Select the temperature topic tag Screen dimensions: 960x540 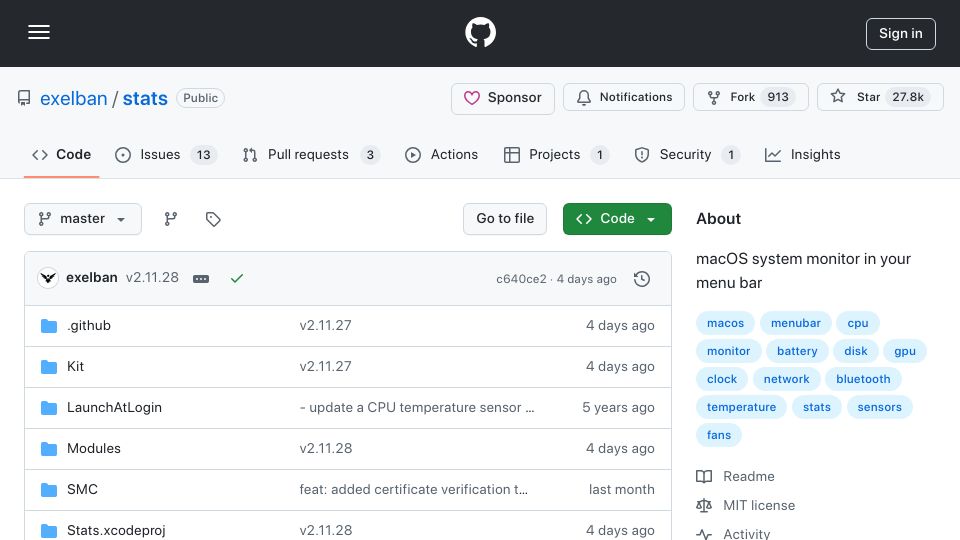coord(741,408)
